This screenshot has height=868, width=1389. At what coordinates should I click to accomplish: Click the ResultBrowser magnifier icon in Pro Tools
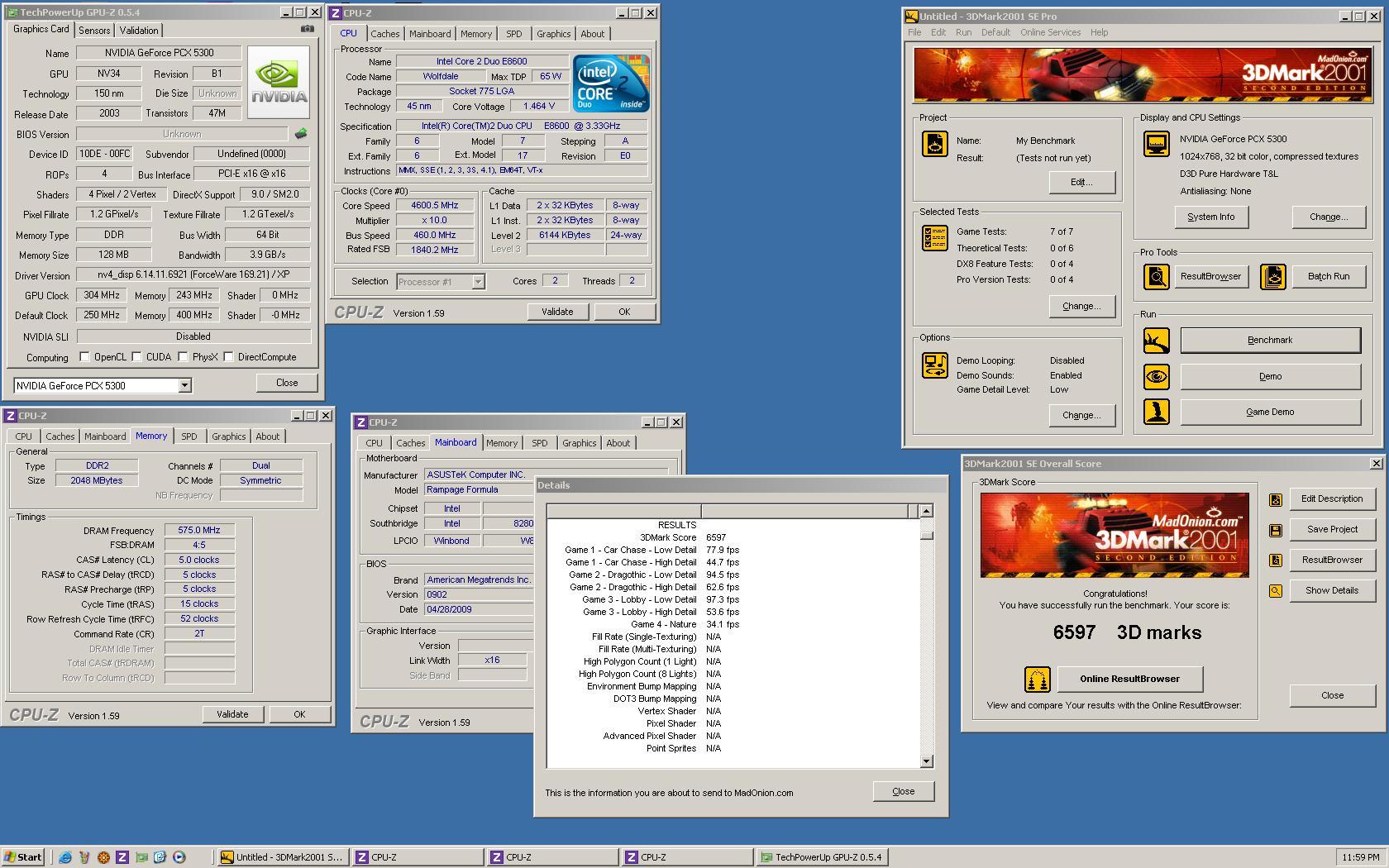point(1156,276)
